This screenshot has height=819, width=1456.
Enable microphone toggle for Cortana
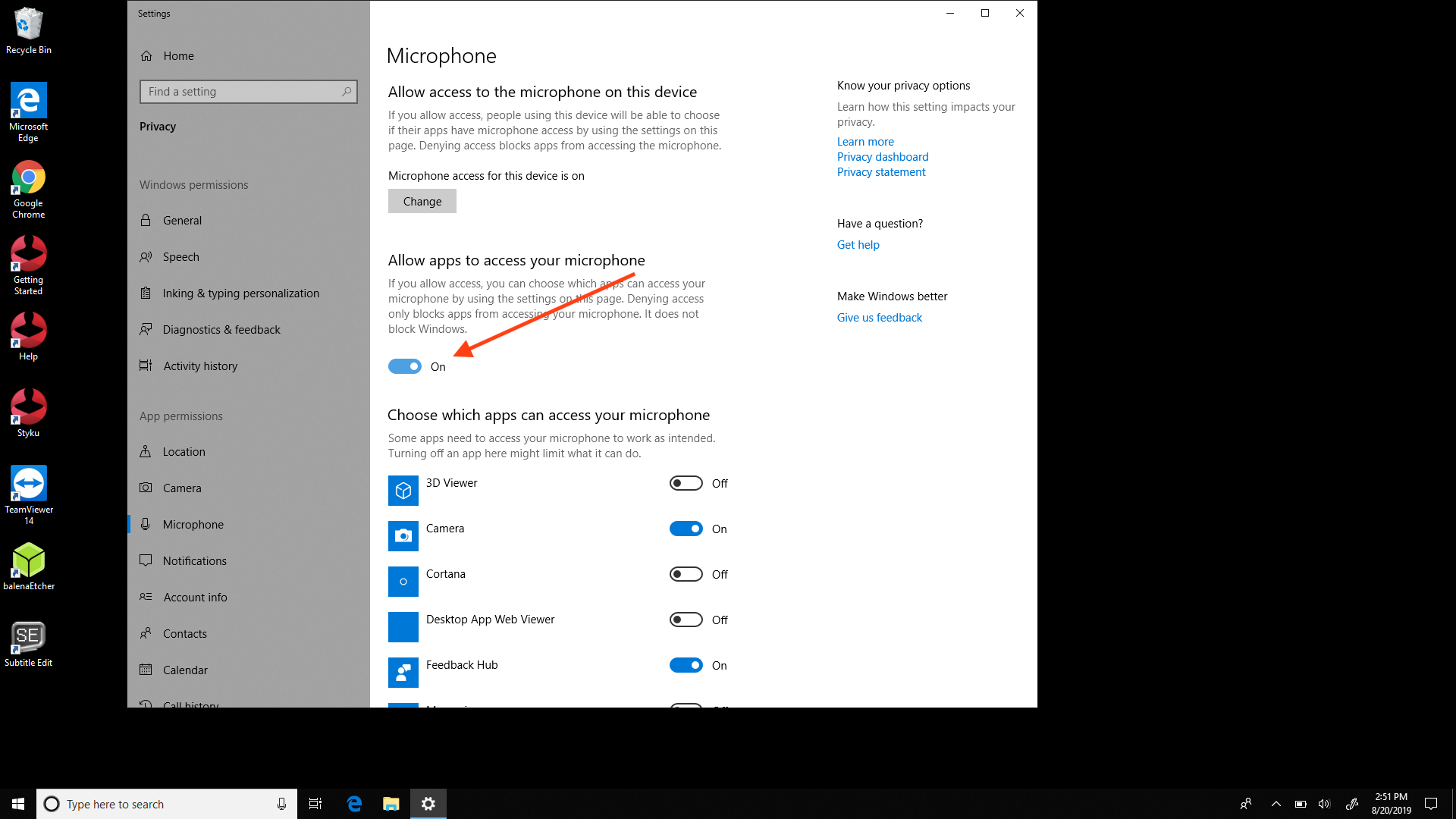coord(686,574)
